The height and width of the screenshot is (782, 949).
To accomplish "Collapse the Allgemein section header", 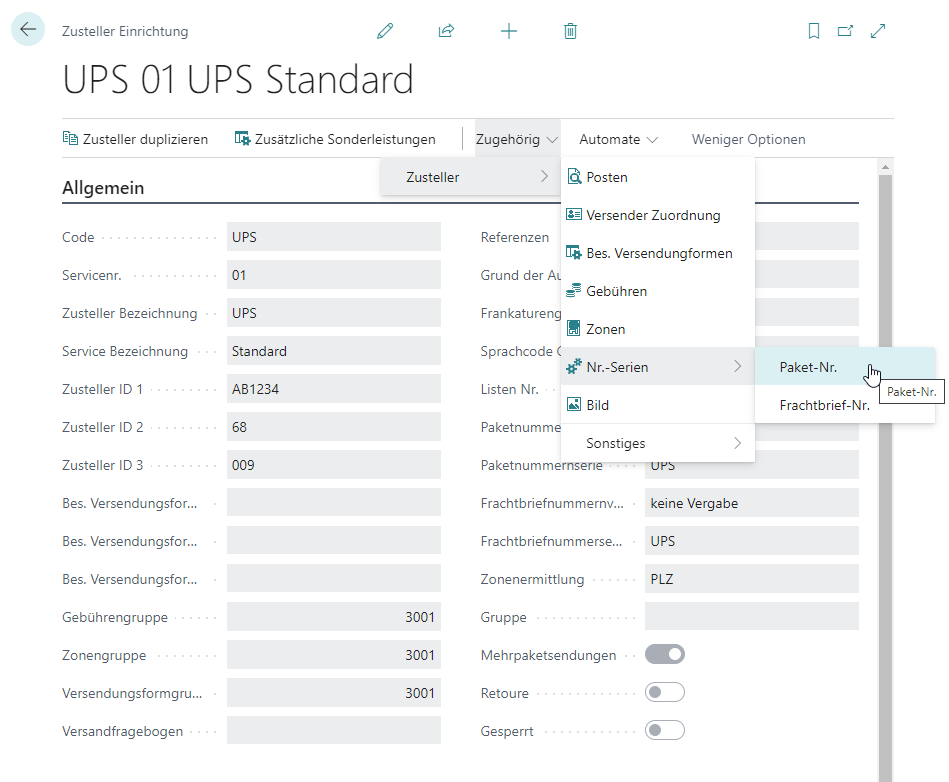I will [x=103, y=188].
